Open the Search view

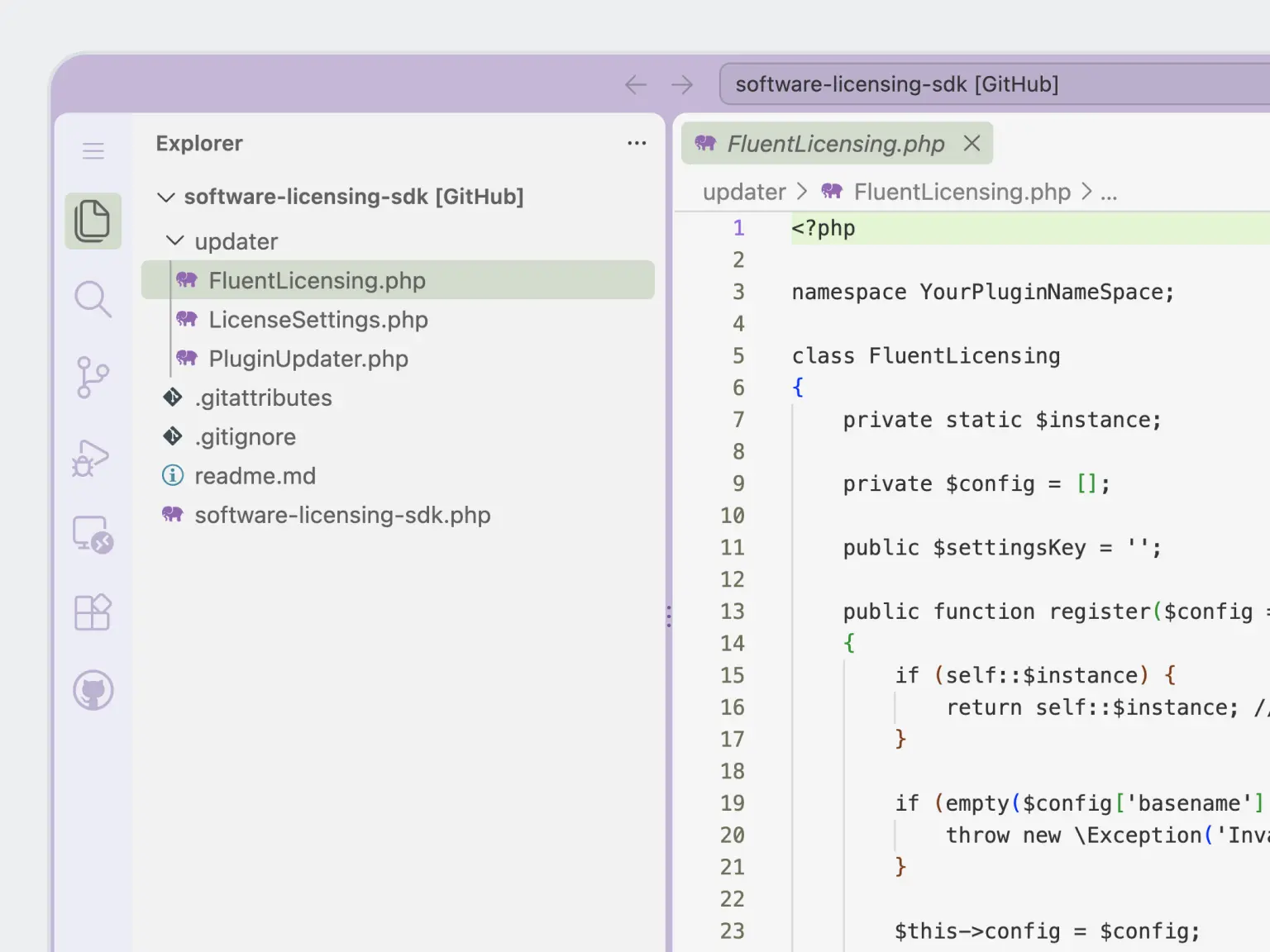[93, 299]
